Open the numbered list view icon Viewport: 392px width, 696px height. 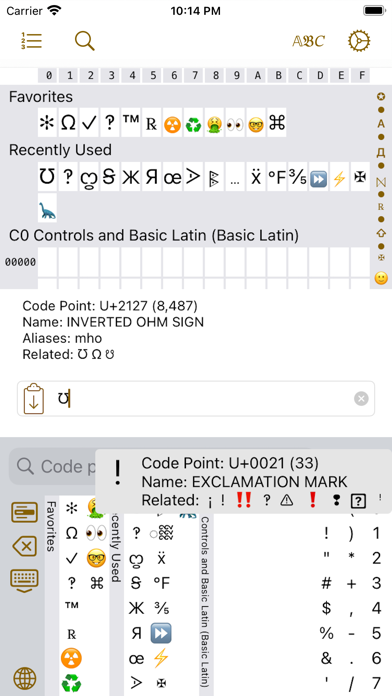click(32, 41)
